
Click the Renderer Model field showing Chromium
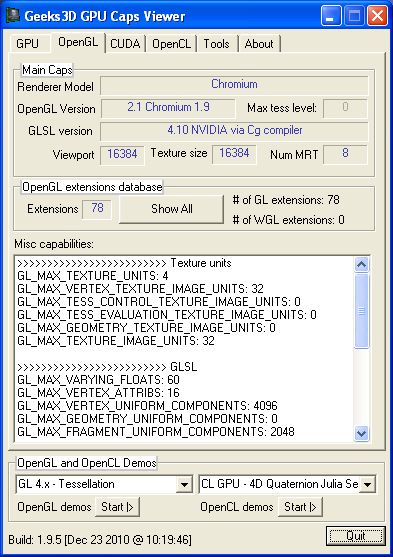click(234, 85)
